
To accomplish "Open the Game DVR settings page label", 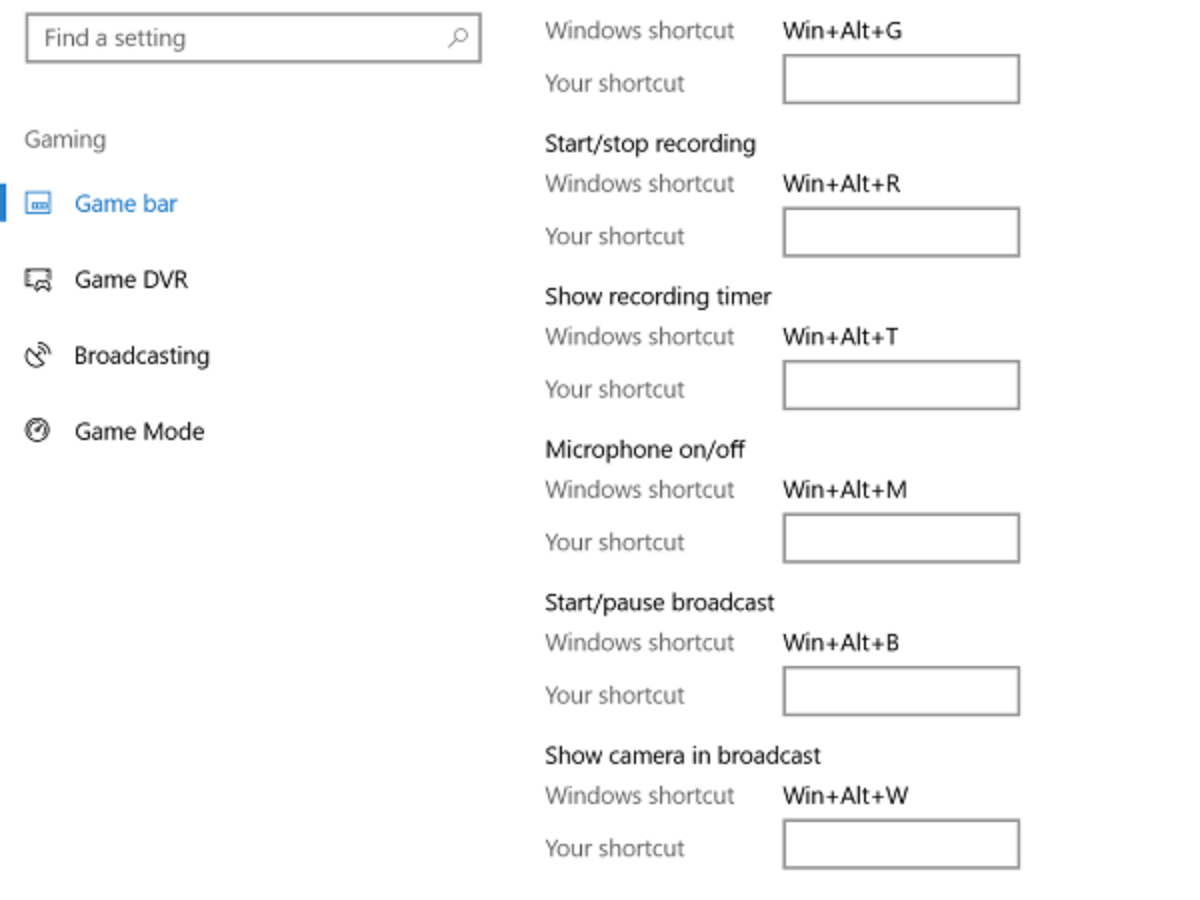I will (131, 280).
